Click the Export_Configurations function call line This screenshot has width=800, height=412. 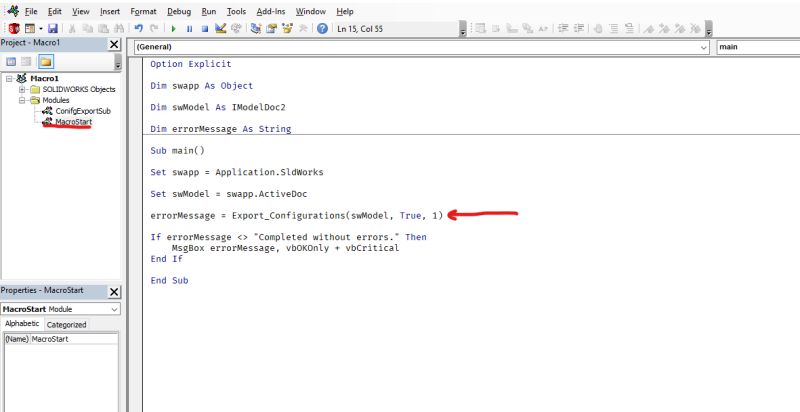[297, 216]
